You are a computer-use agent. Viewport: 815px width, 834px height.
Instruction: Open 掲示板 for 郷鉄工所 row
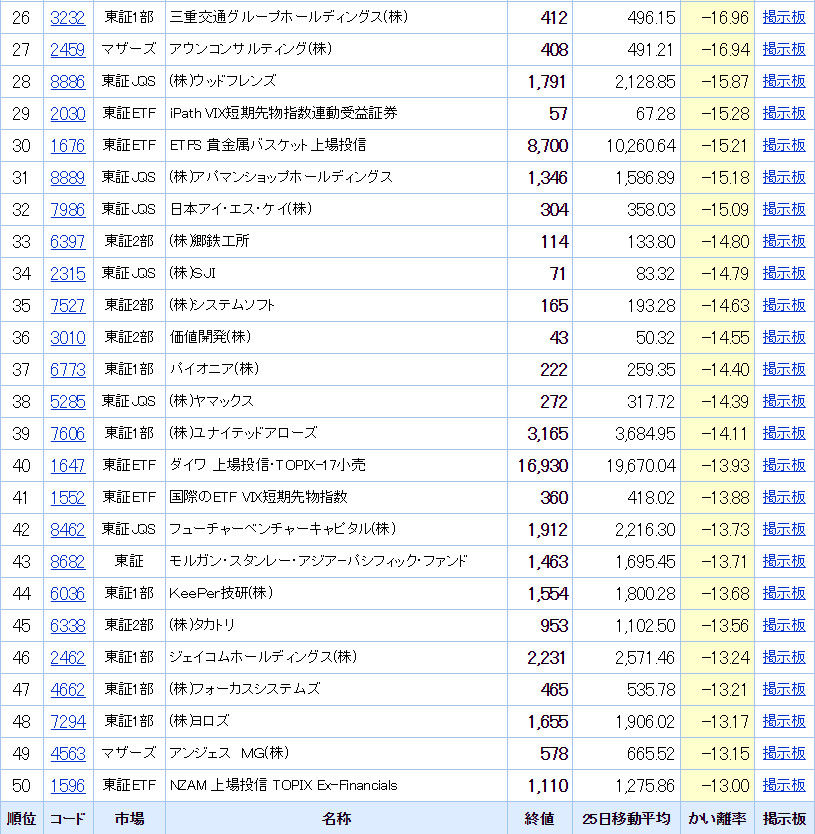pyautogui.click(x=784, y=241)
